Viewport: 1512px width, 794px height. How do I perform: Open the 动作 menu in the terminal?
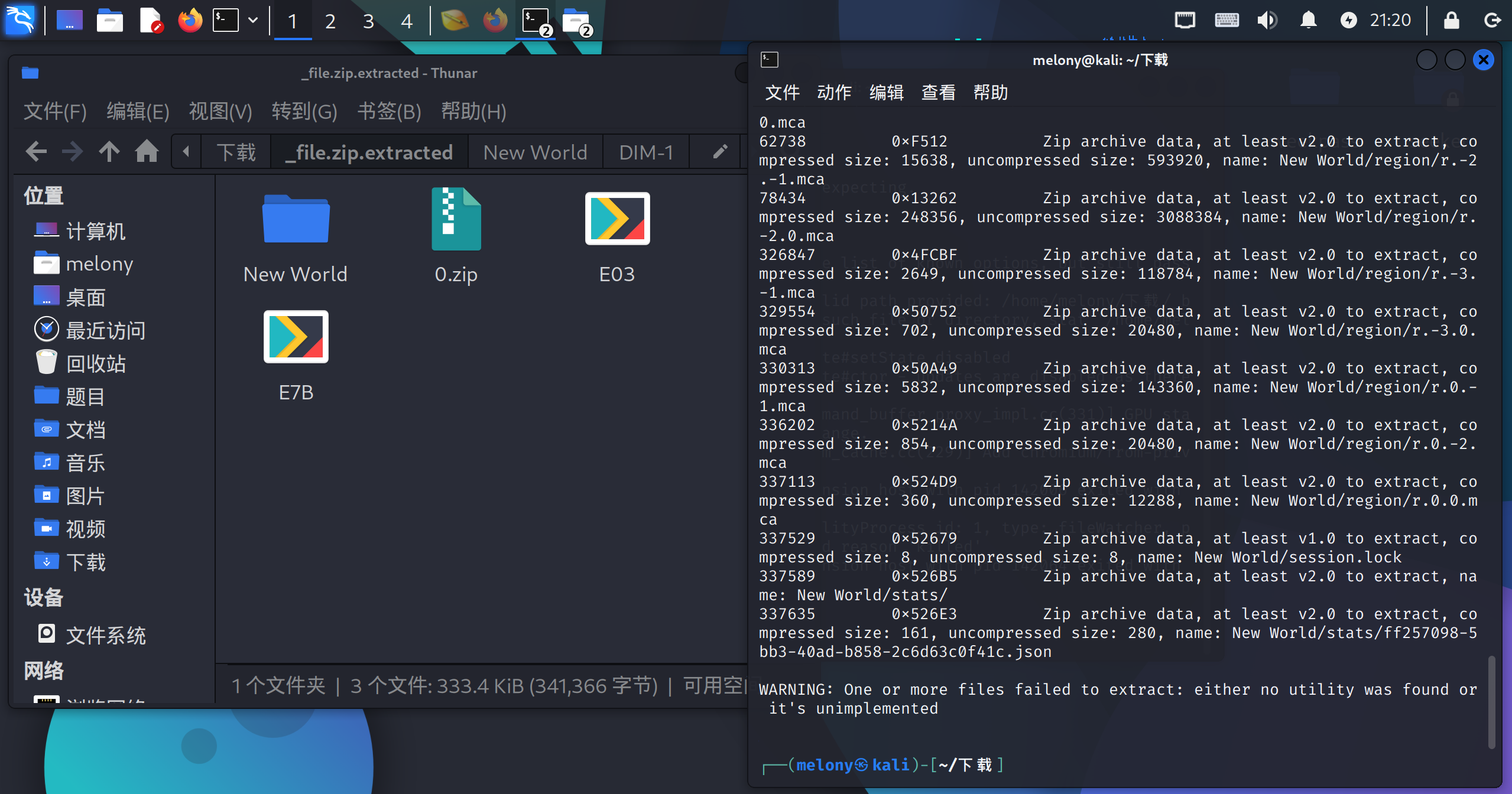834,92
